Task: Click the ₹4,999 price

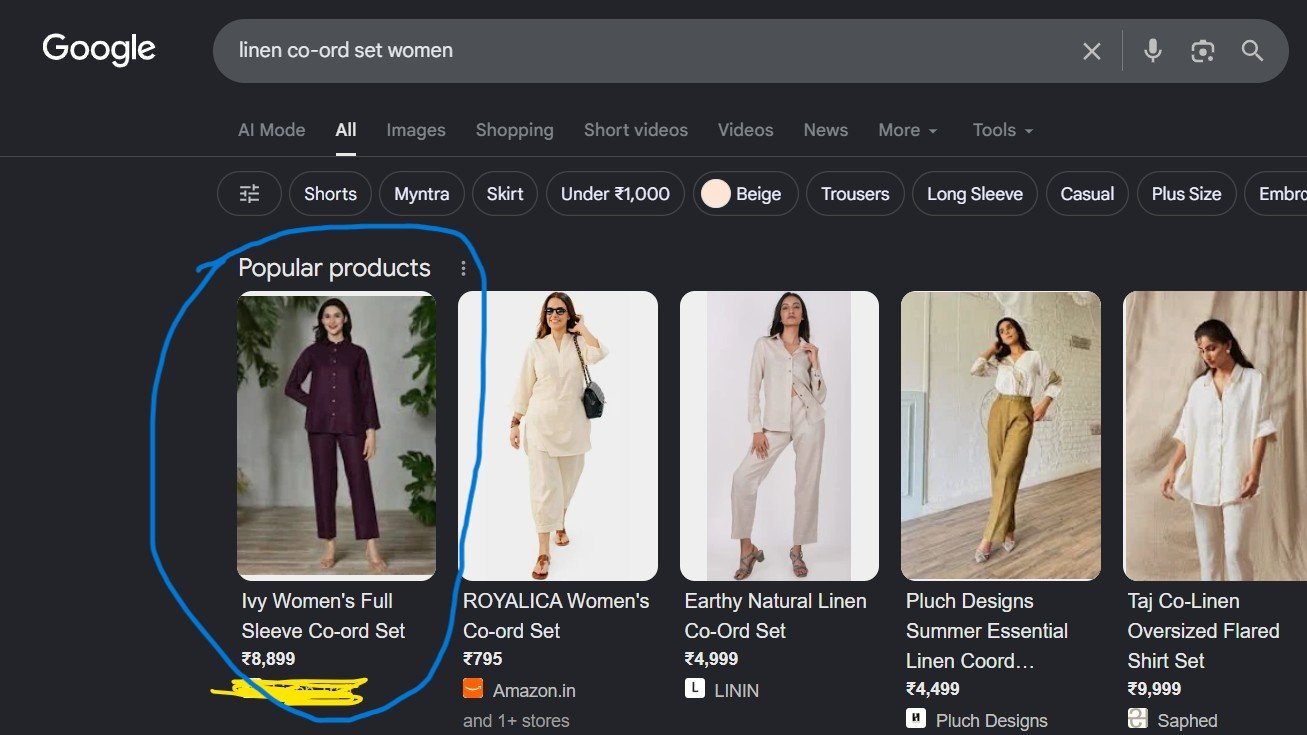Action: pos(711,659)
